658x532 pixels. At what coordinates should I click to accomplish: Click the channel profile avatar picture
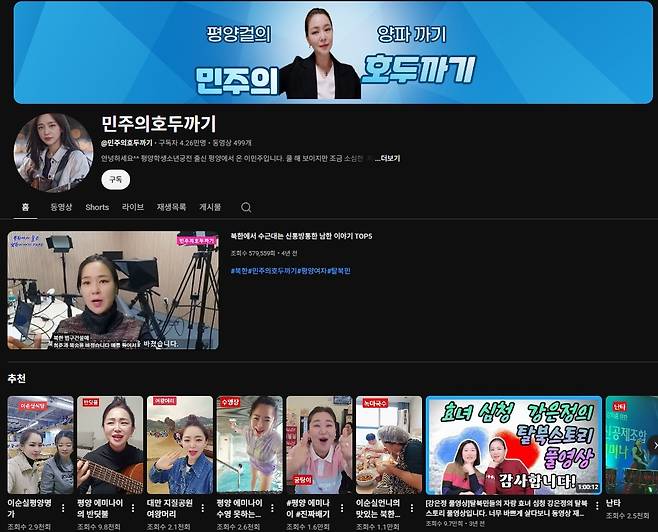53,153
